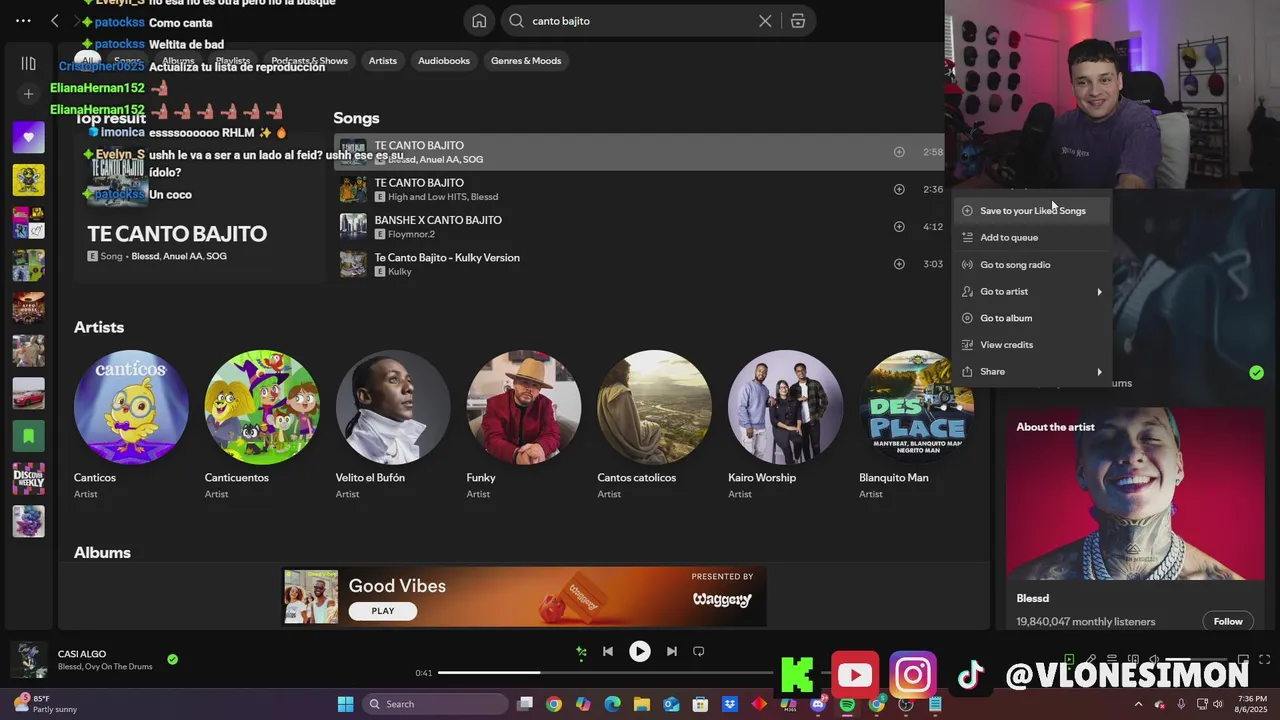Skip to the previous track
Viewport: 1280px width, 720px height.
coord(607,651)
